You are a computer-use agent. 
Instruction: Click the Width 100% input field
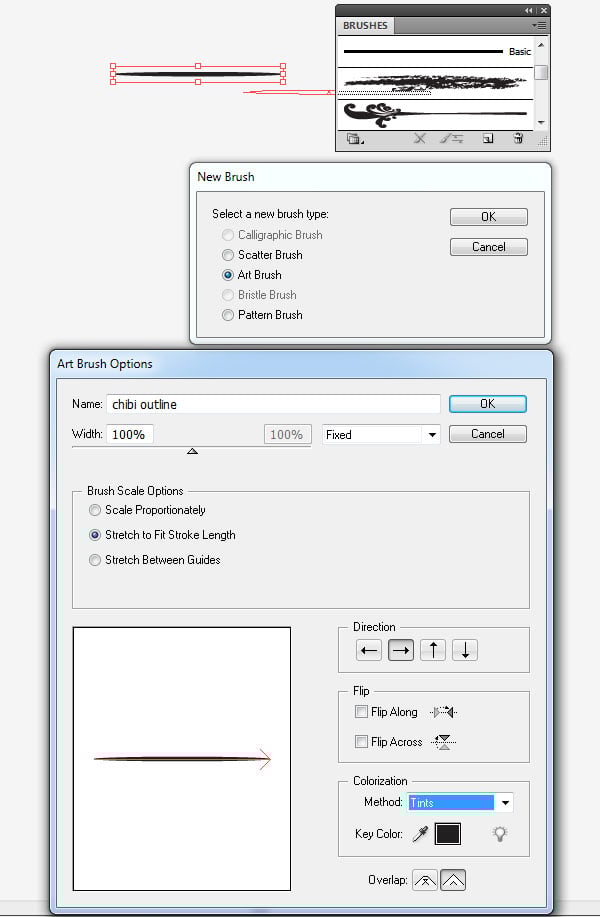[x=130, y=435]
